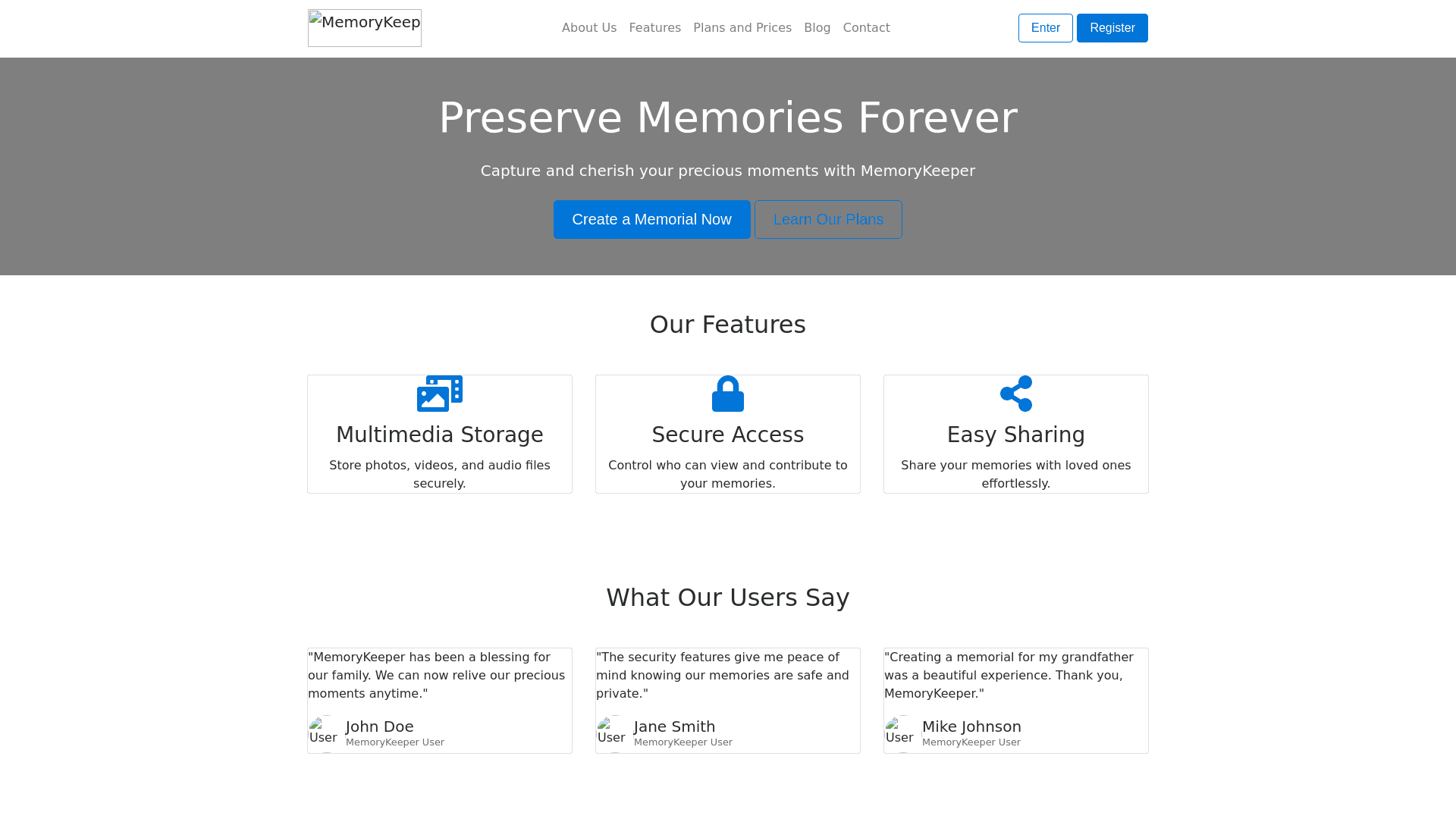
Task: Select the Secure Access card heading
Action: [x=728, y=435]
